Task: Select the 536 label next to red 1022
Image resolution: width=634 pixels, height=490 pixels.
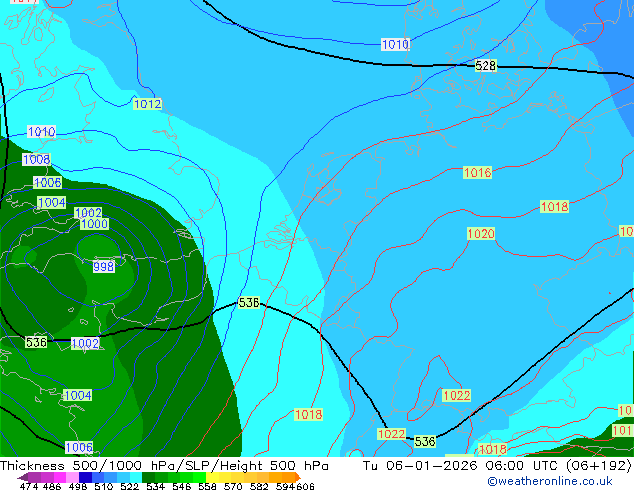Action: click(x=425, y=441)
